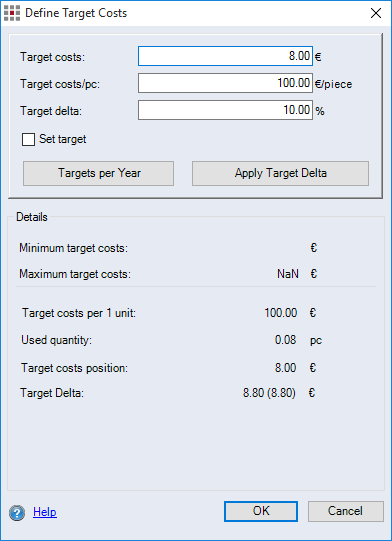Open the Help link
The height and width of the screenshot is (541, 392).
click(x=45, y=512)
